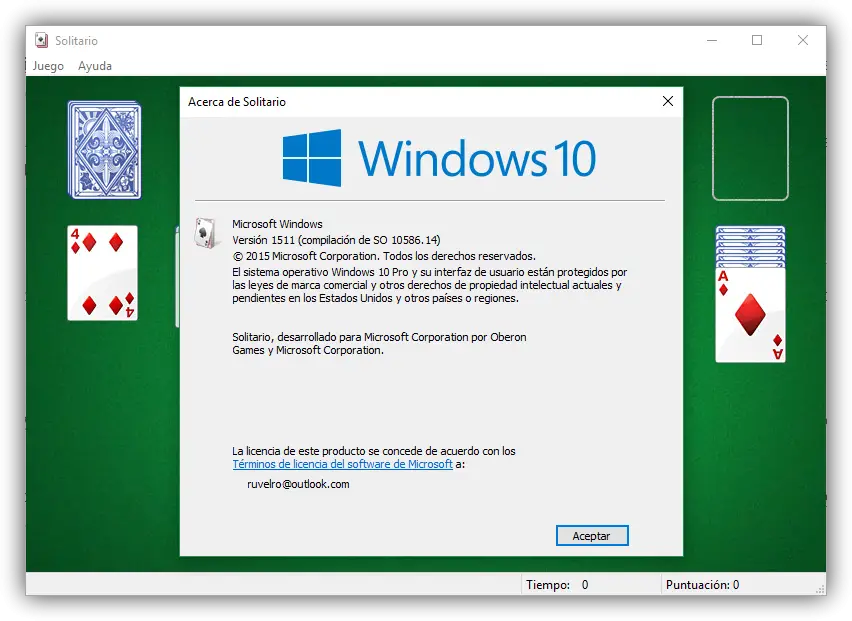Click the © 2015 Microsoft Corporation line

tap(384, 256)
